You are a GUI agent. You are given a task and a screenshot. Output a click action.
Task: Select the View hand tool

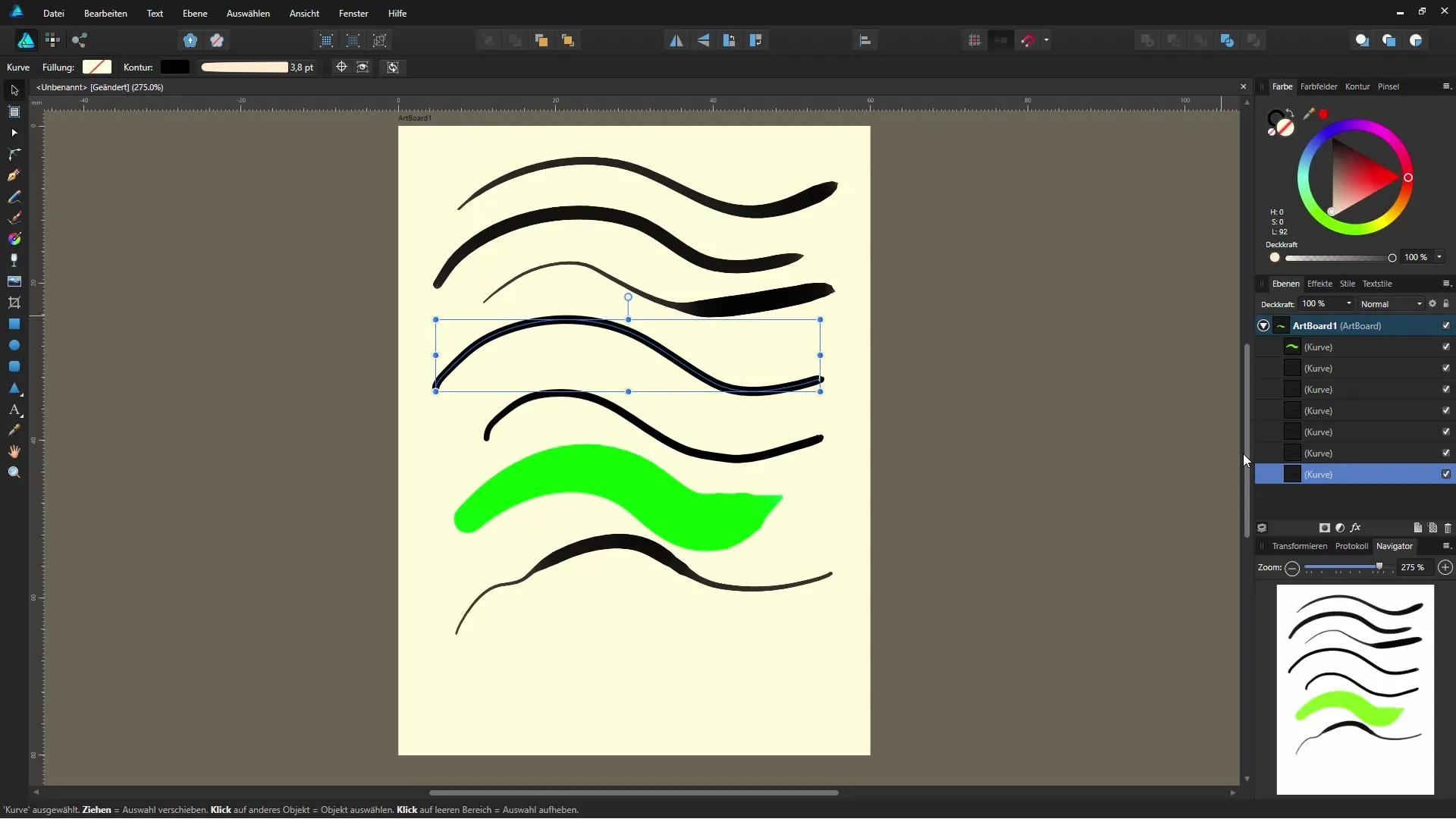point(14,451)
